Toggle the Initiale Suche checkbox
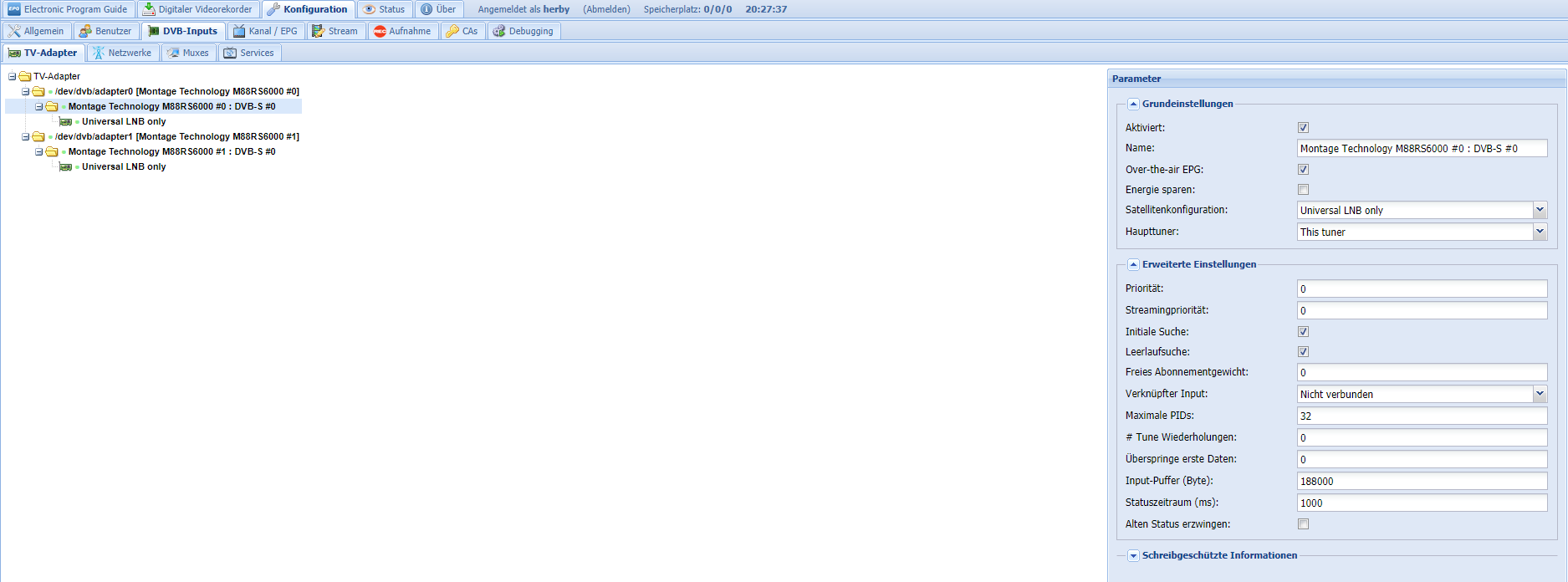The image size is (1568, 582). click(x=1303, y=332)
